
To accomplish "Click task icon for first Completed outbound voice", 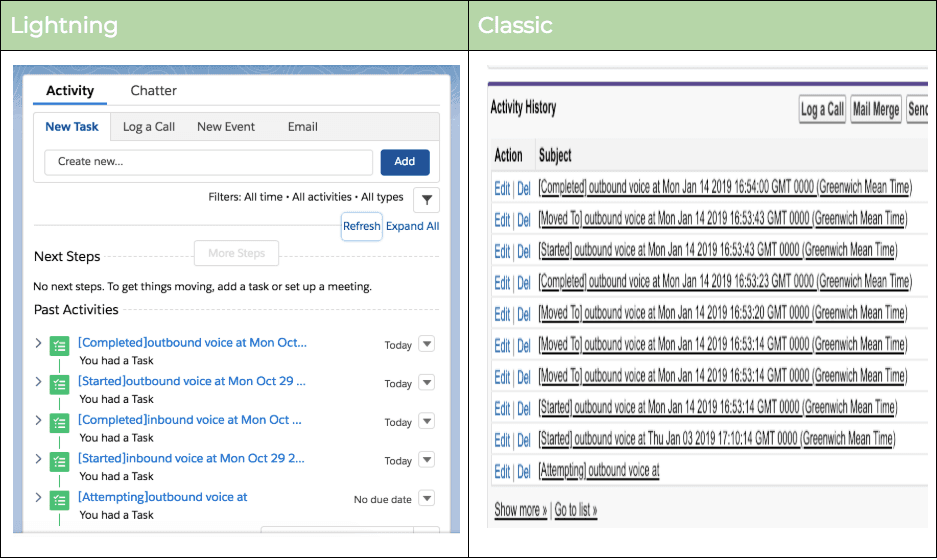I will pos(59,346).
